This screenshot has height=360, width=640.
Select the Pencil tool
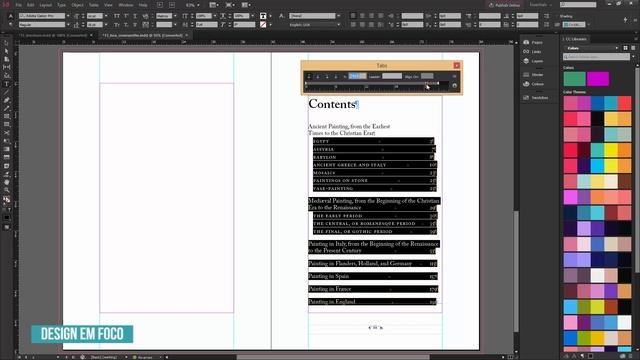click(x=7, y=109)
